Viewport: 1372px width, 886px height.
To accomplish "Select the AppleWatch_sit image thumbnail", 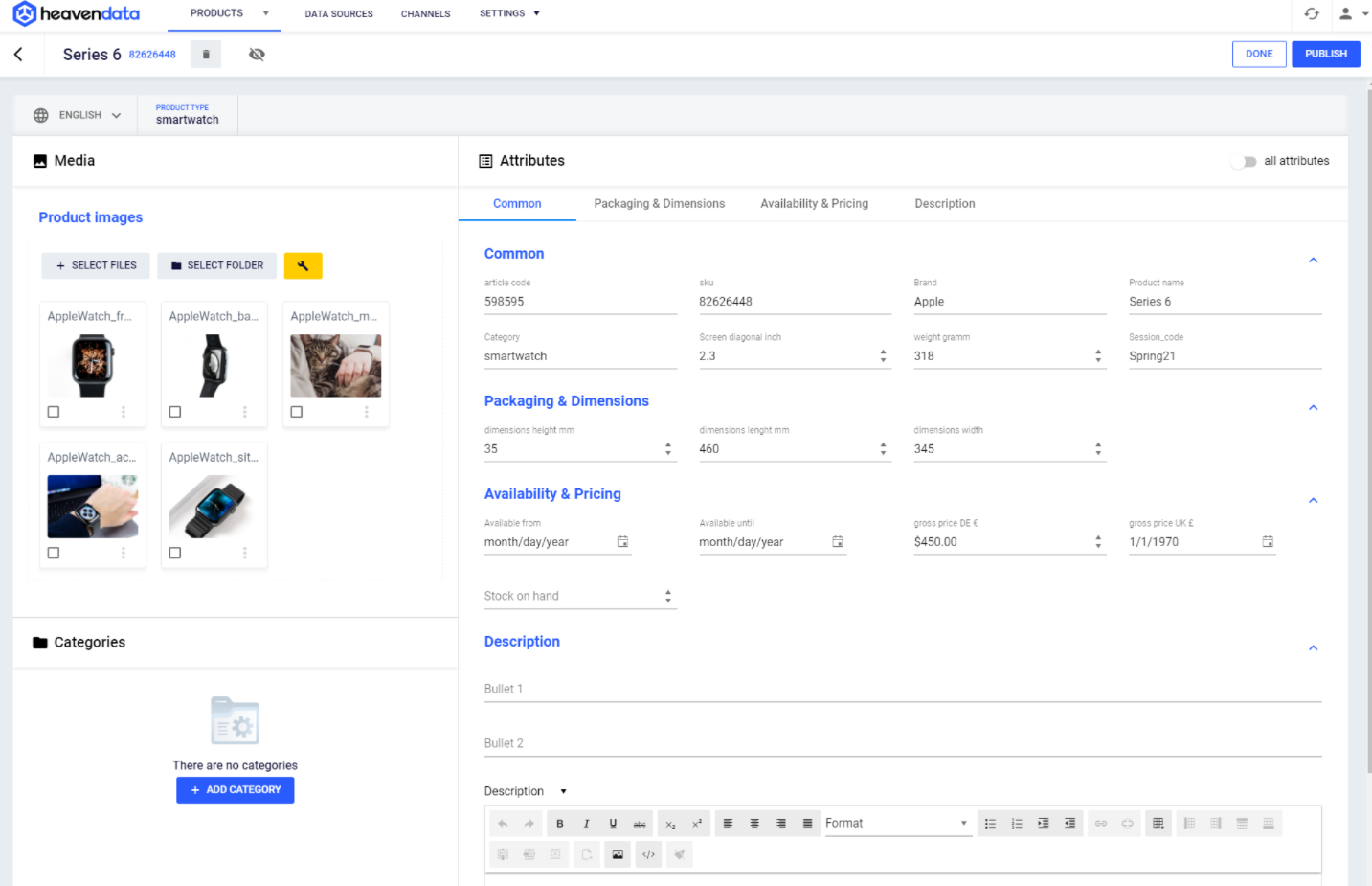I will [x=214, y=506].
